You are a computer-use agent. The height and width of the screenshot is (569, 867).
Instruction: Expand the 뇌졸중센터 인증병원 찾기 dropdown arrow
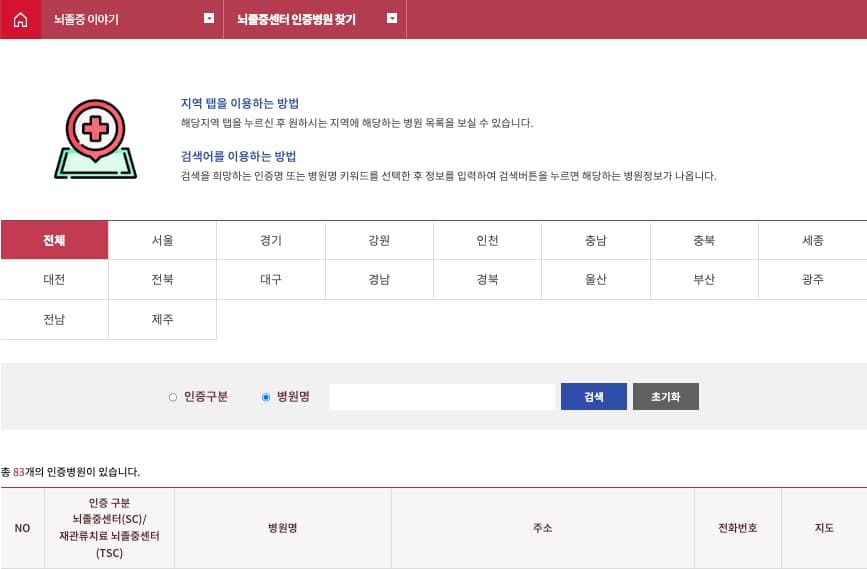tap(392, 19)
